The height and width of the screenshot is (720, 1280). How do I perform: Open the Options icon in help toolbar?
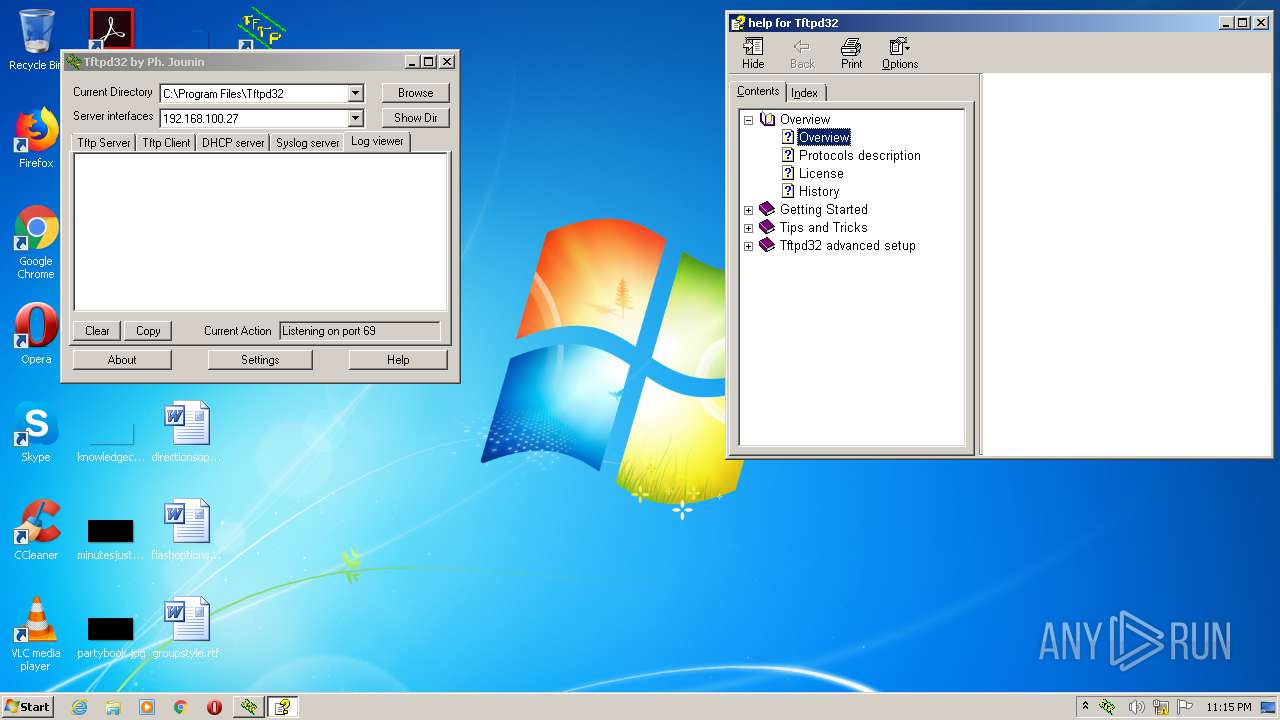click(x=900, y=53)
